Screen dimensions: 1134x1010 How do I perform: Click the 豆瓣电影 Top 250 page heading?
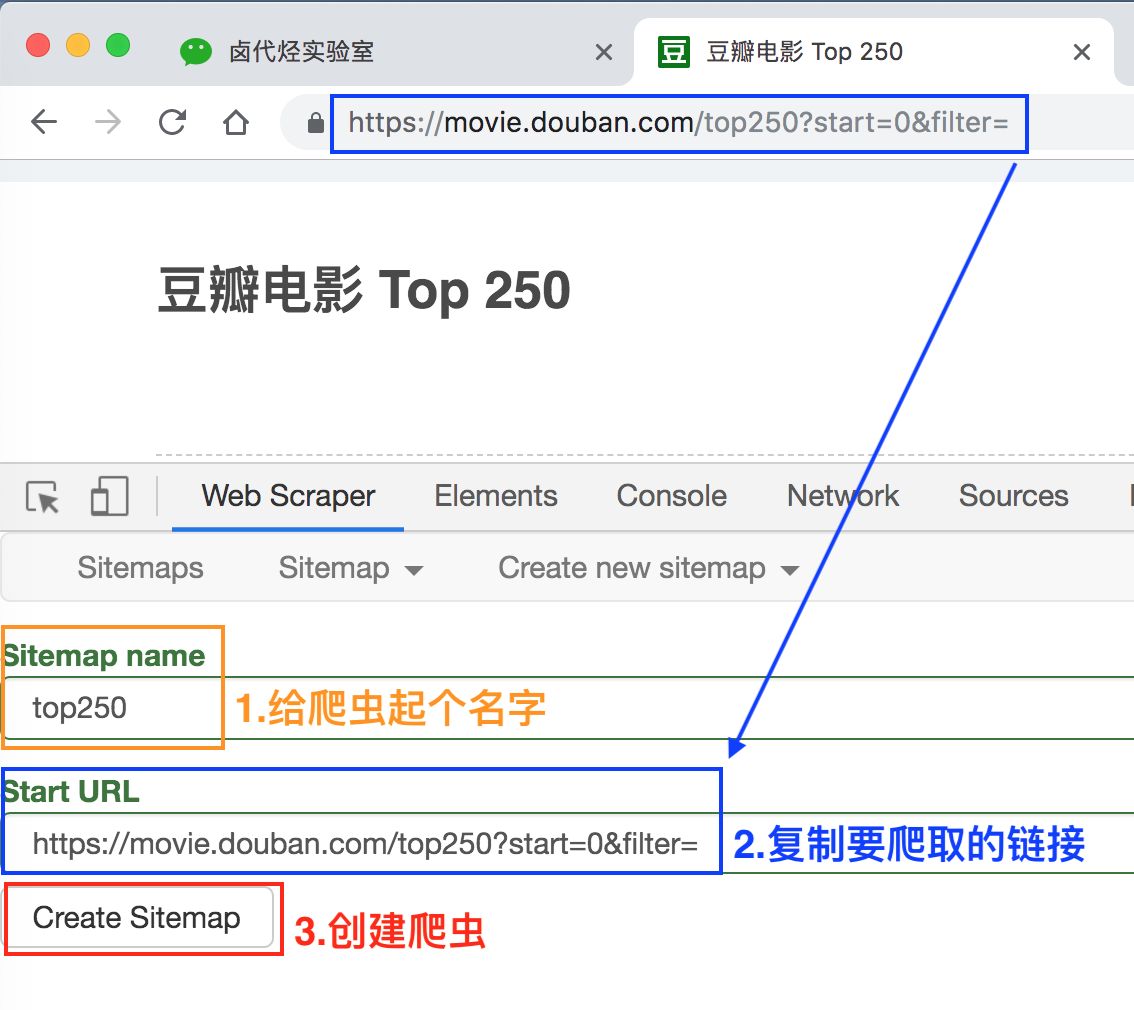point(364,290)
